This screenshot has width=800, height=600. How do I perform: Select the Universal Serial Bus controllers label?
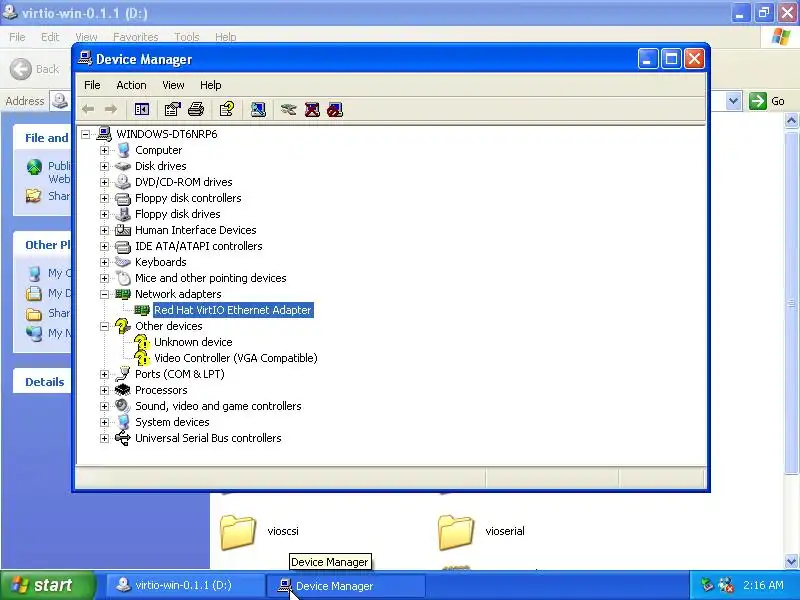(x=208, y=438)
